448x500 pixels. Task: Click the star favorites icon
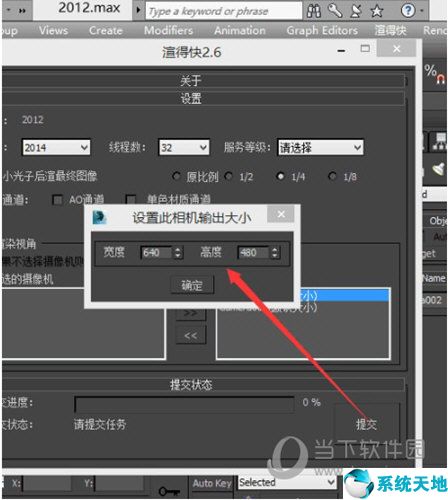pyautogui.click(x=377, y=11)
